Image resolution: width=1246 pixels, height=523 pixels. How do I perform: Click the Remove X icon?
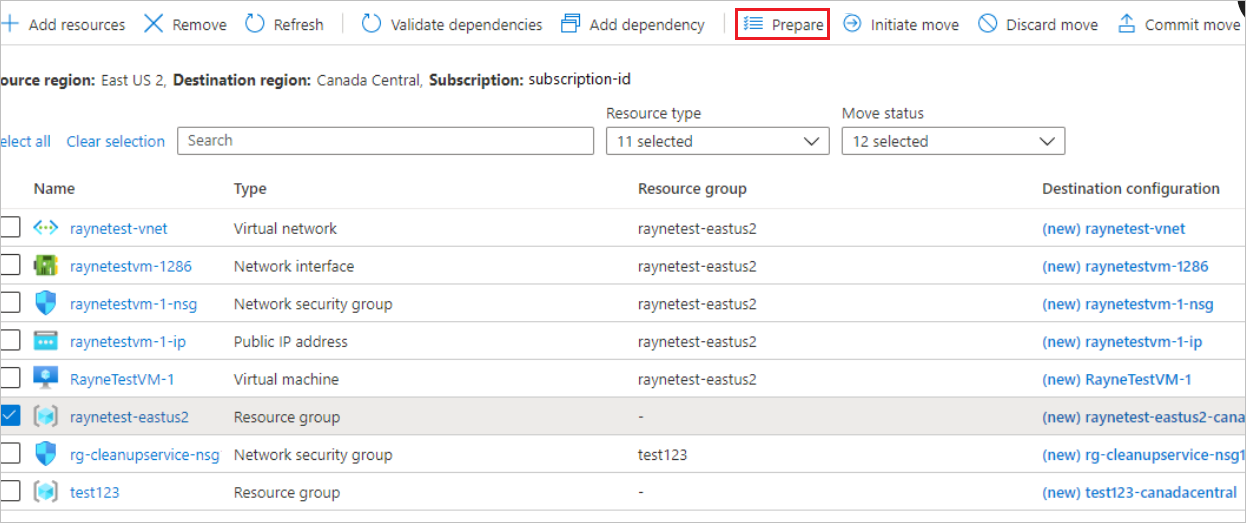[153, 24]
